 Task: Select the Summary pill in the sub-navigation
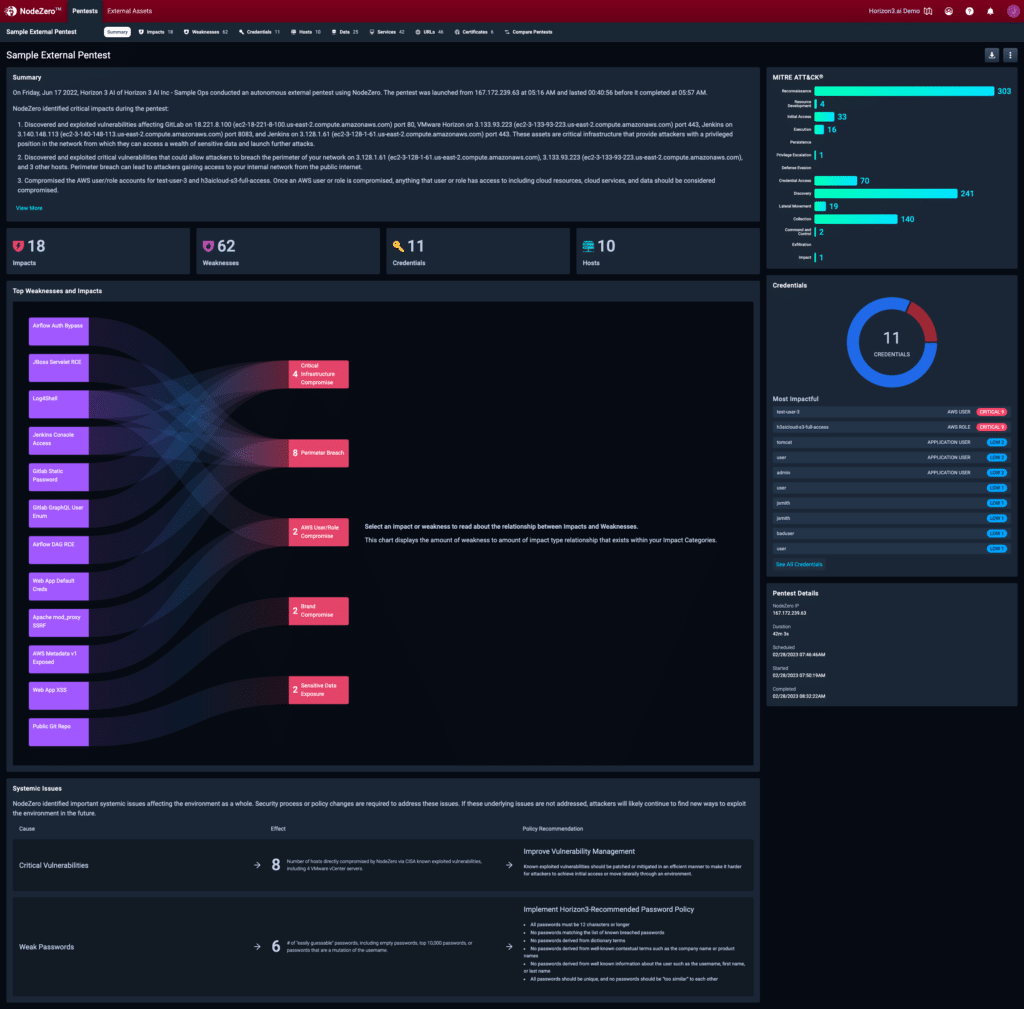118,31
